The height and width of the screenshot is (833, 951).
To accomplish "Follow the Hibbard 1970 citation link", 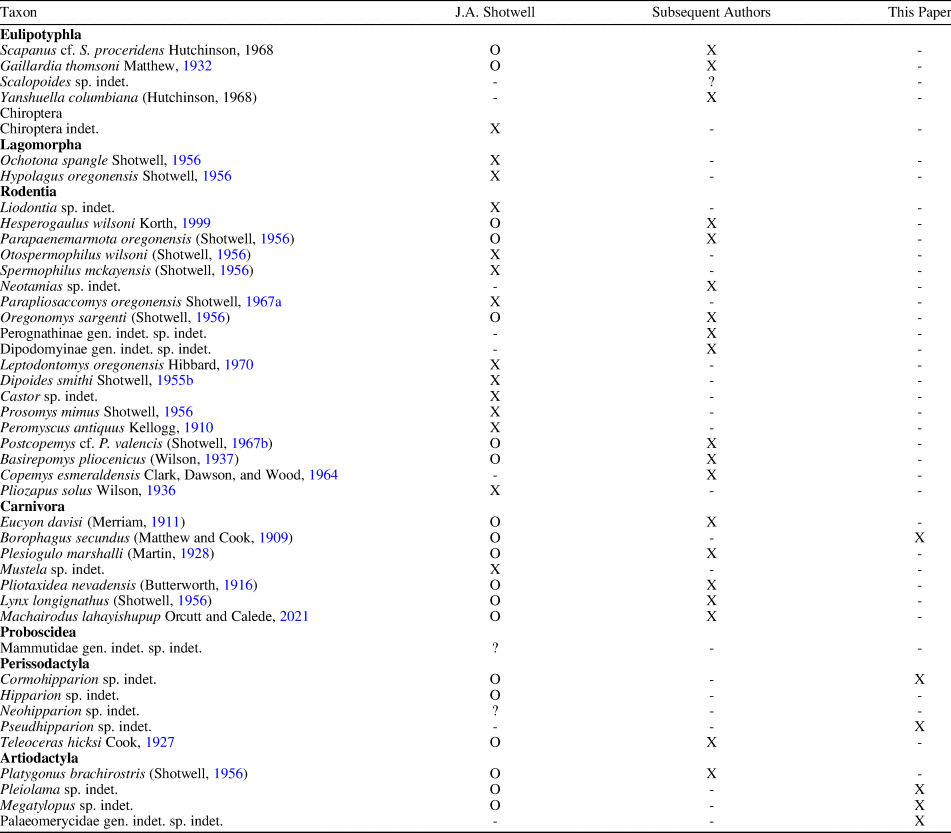I will [x=239, y=365].
